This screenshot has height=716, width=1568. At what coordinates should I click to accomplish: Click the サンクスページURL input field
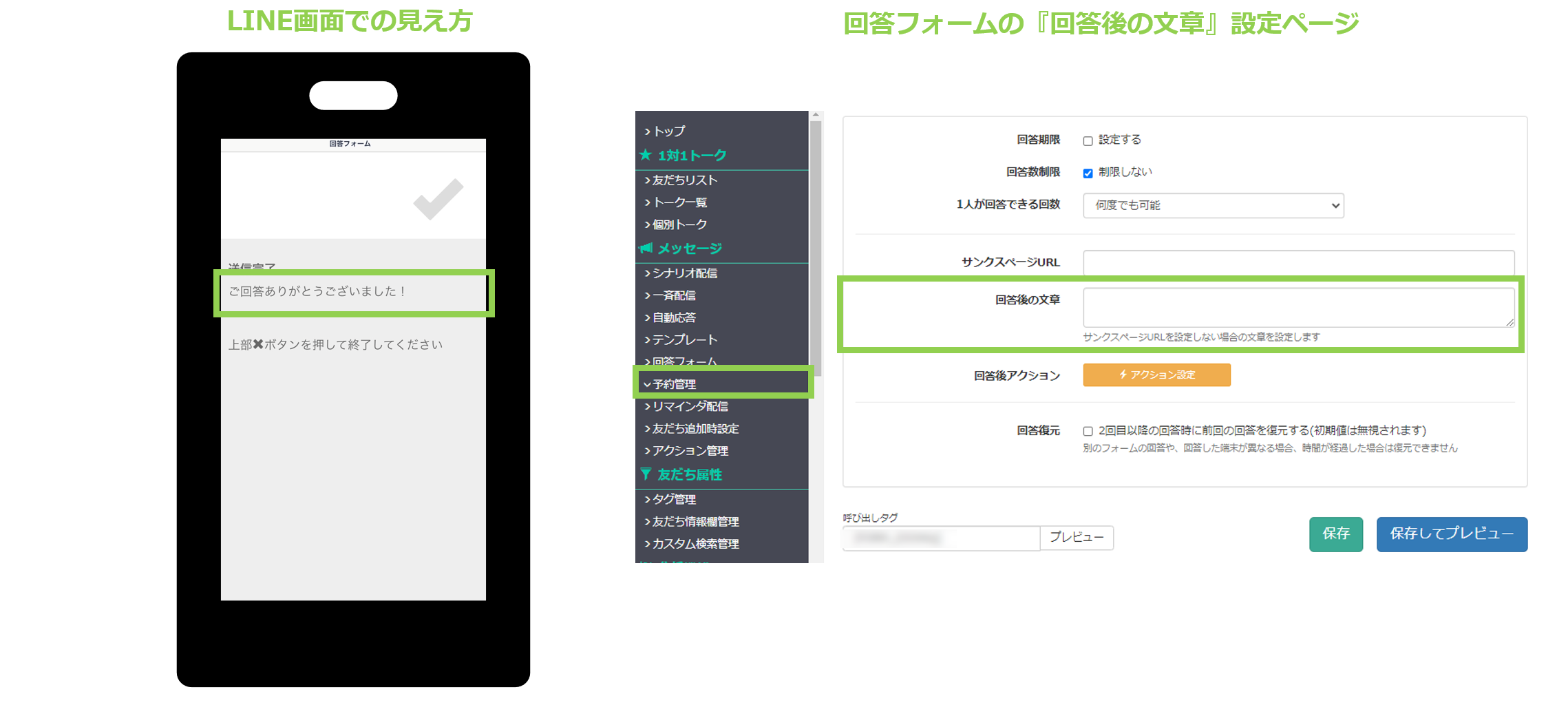[x=1298, y=262]
